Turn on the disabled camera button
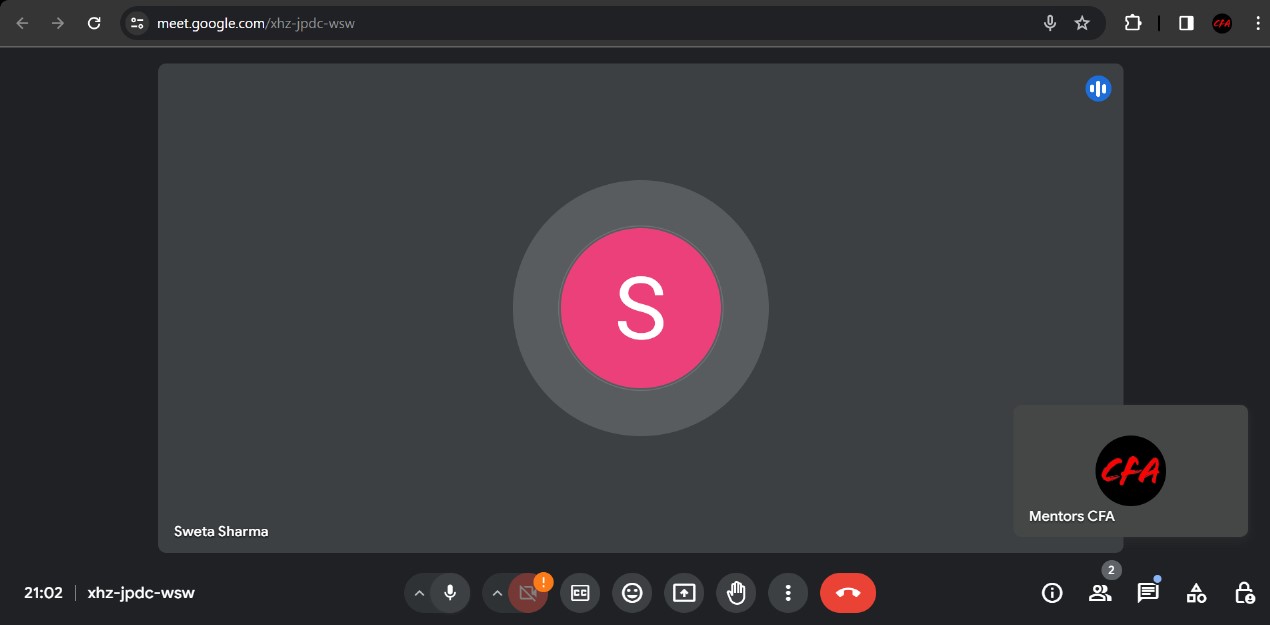 click(x=528, y=593)
